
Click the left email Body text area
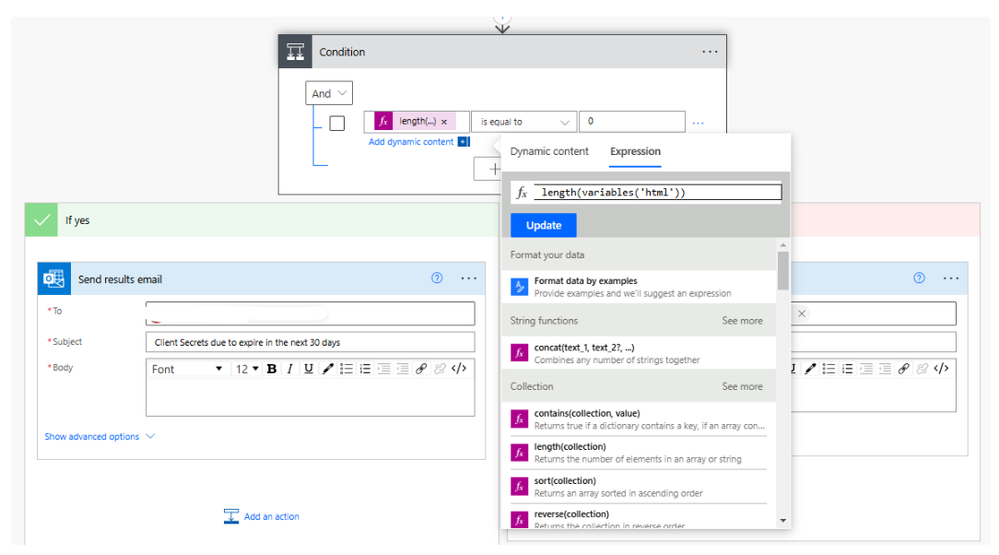pyautogui.click(x=310, y=398)
